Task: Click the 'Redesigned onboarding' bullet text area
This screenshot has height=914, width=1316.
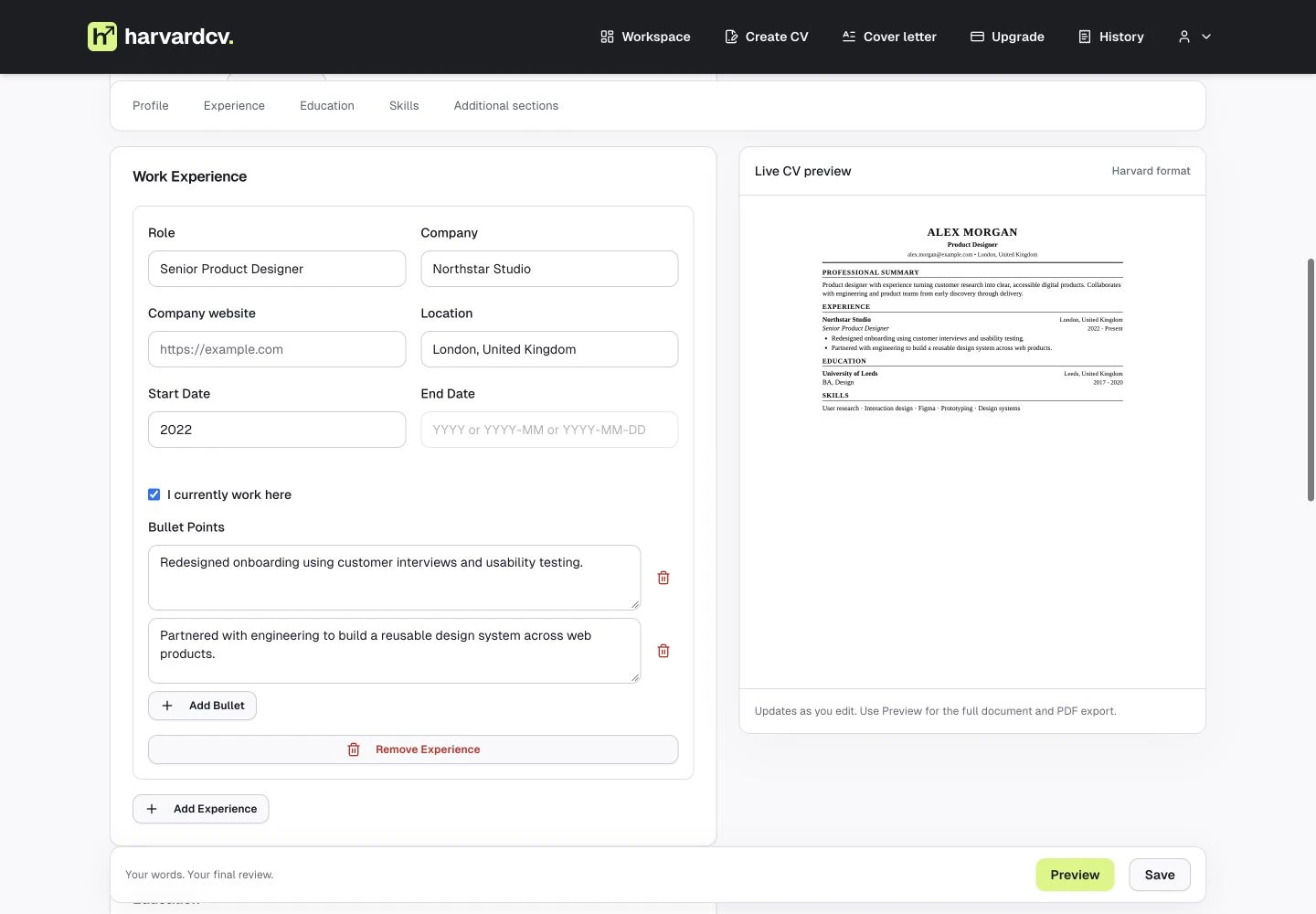Action: point(394,578)
